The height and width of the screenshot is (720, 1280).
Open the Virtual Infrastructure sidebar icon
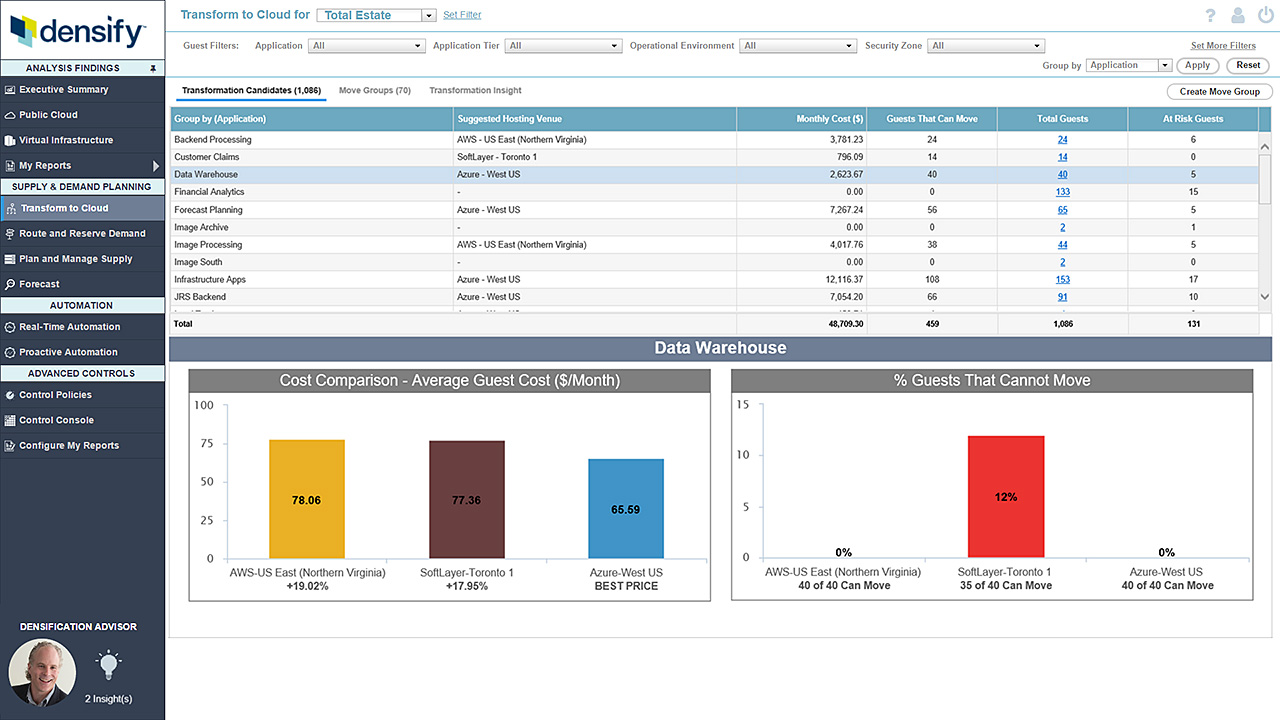click(10, 141)
